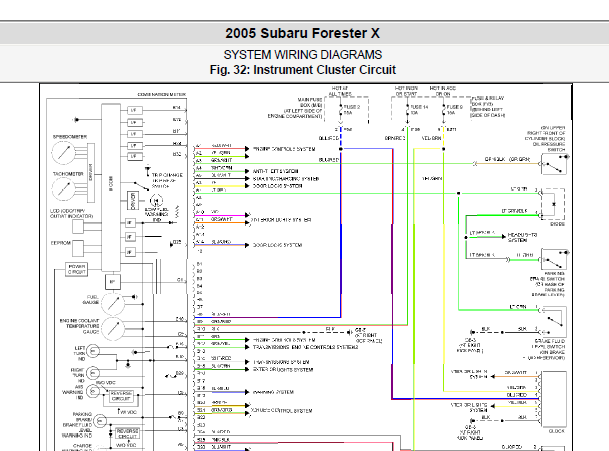This screenshot has width=609, height=451.
Task: Click the 'ANTI-THEFT SYSTEM' reference label
Action: click(276, 171)
